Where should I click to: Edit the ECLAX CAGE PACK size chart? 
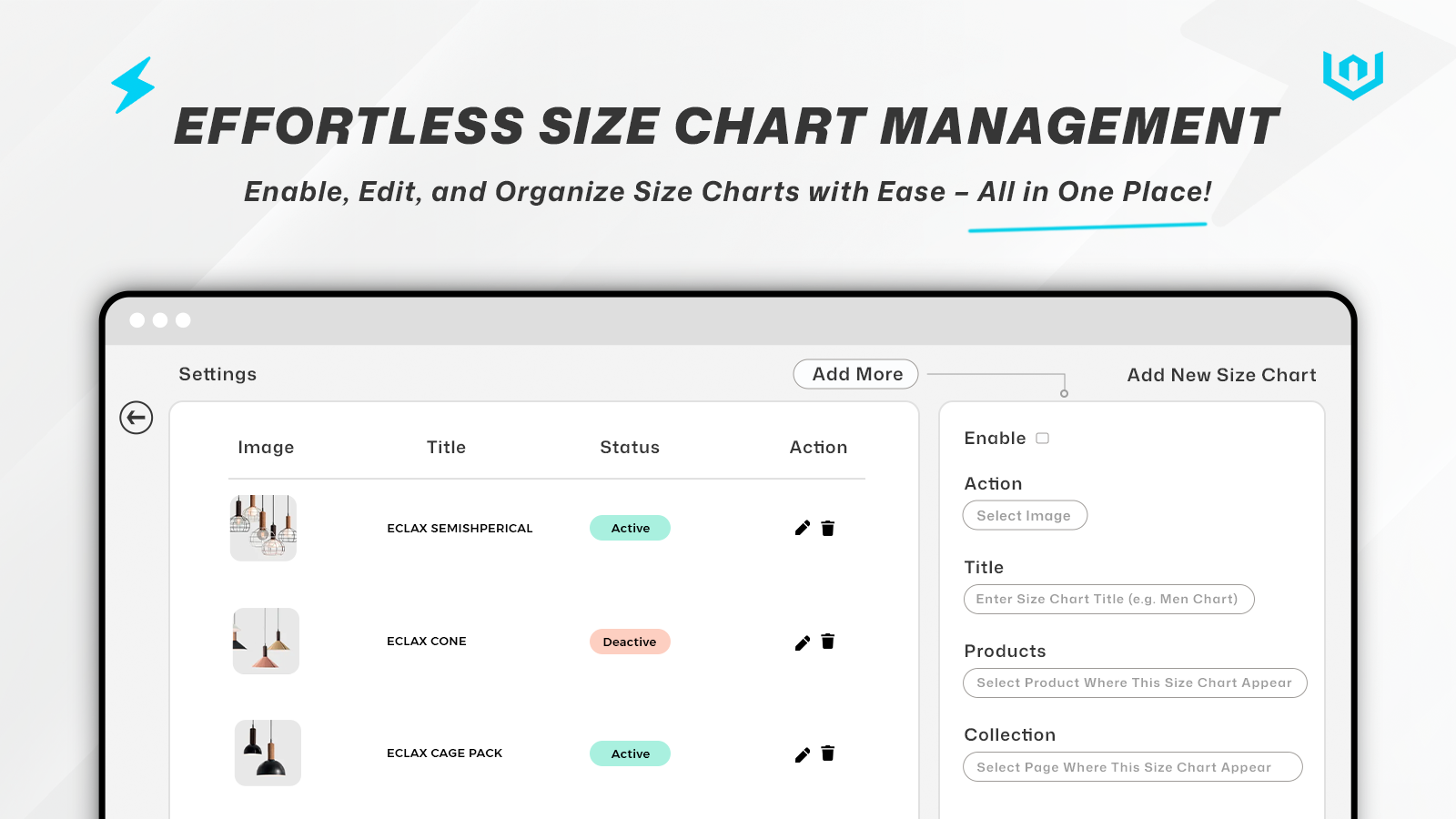[x=802, y=753]
